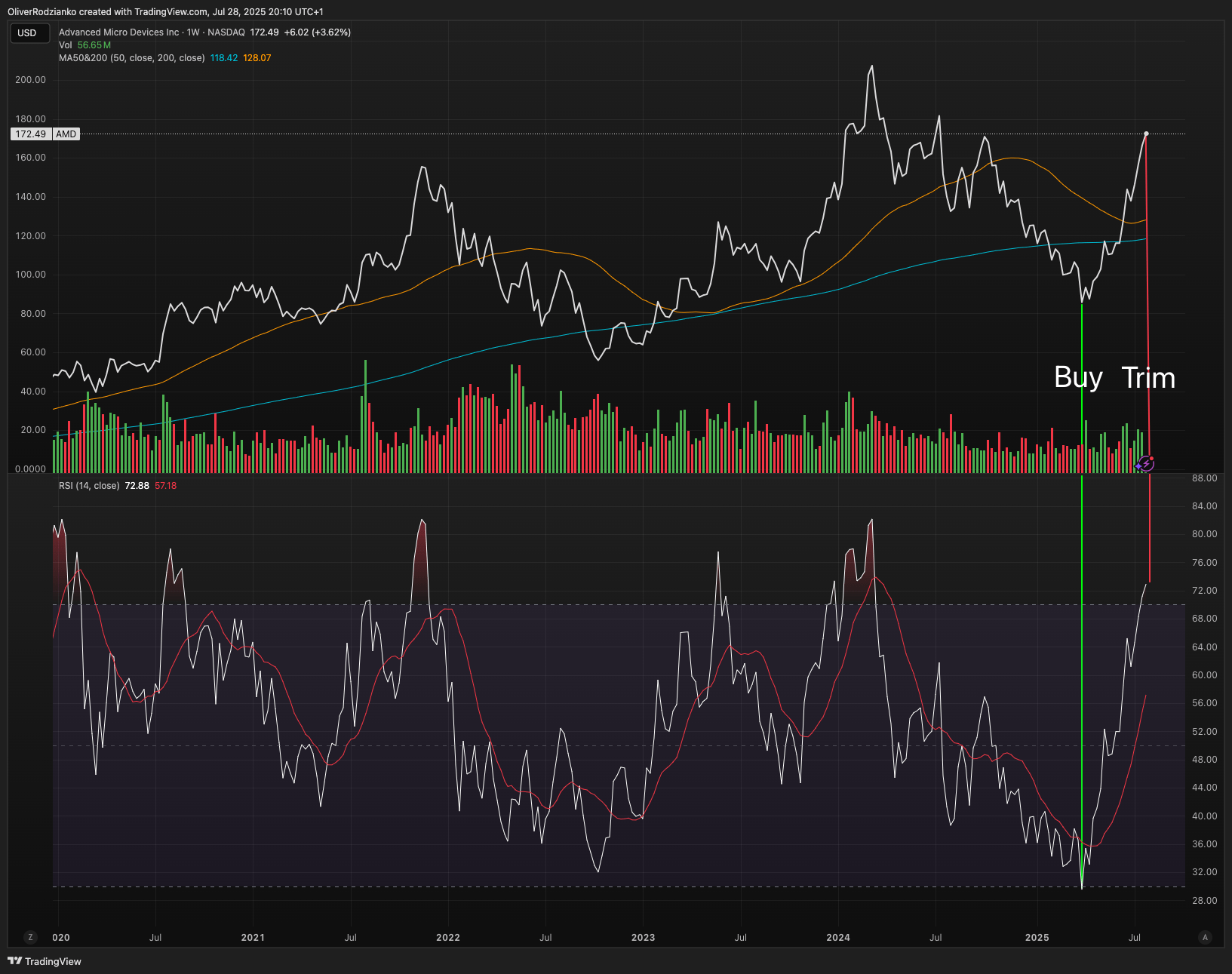The image size is (1232, 974).
Task: Click the 2025 label on the time axis
Action: tap(1037, 937)
